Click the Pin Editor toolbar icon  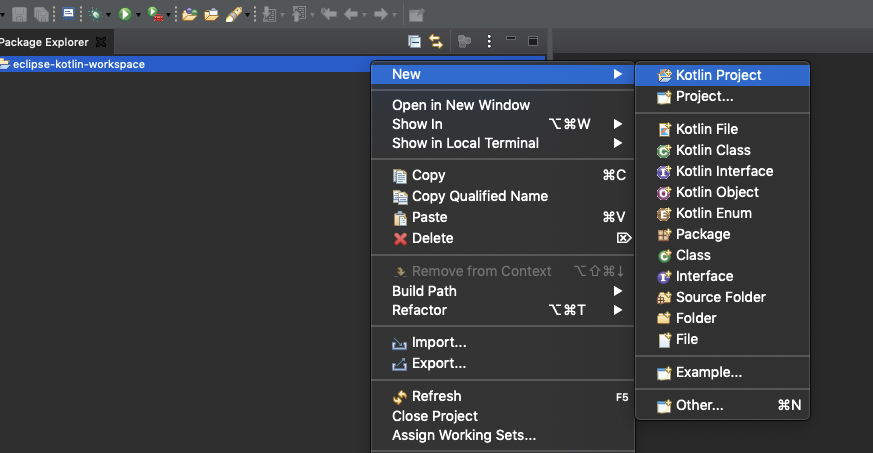click(416, 14)
